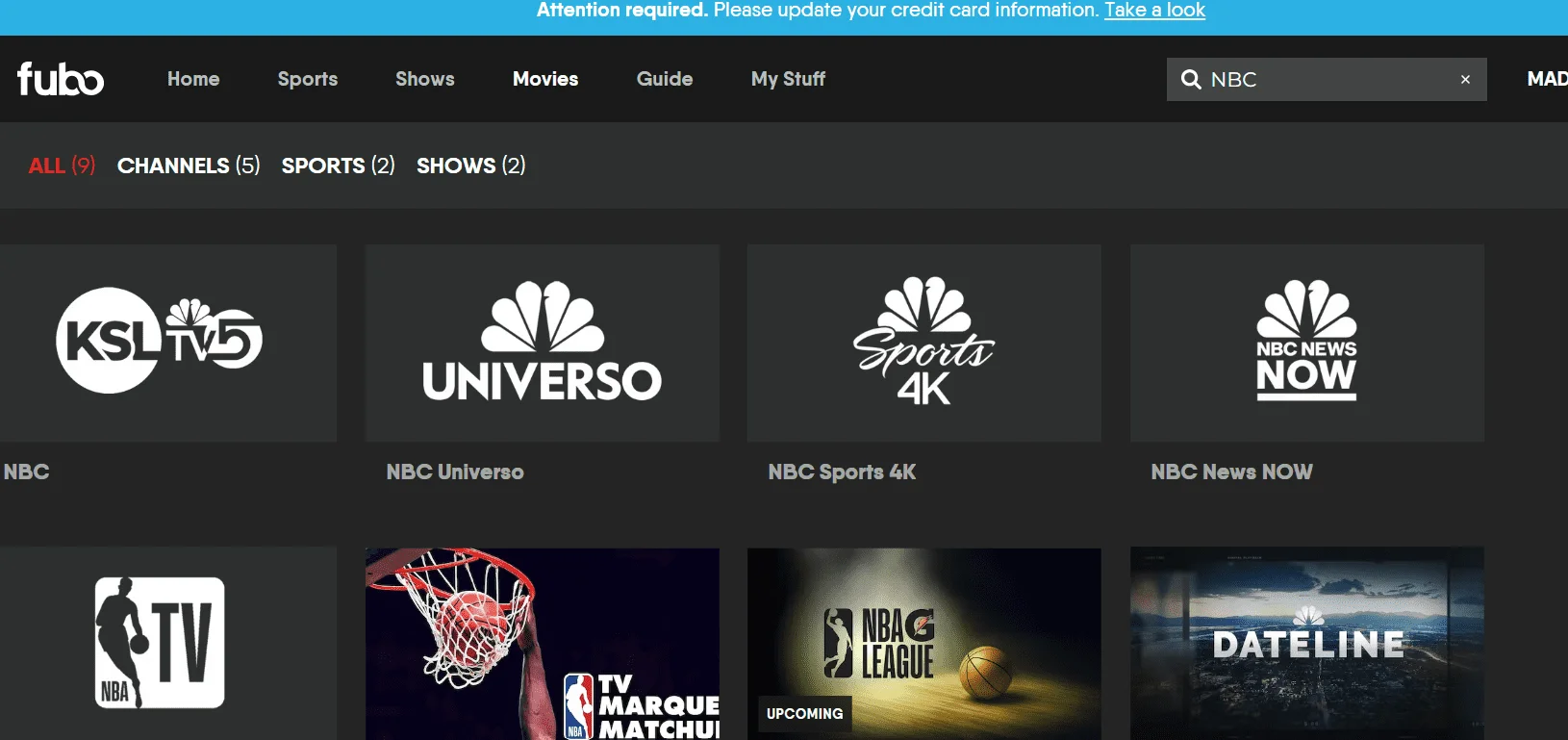Viewport: 1568px width, 740px height.
Task: Show SPORTS (2) results
Action: point(339,166)
